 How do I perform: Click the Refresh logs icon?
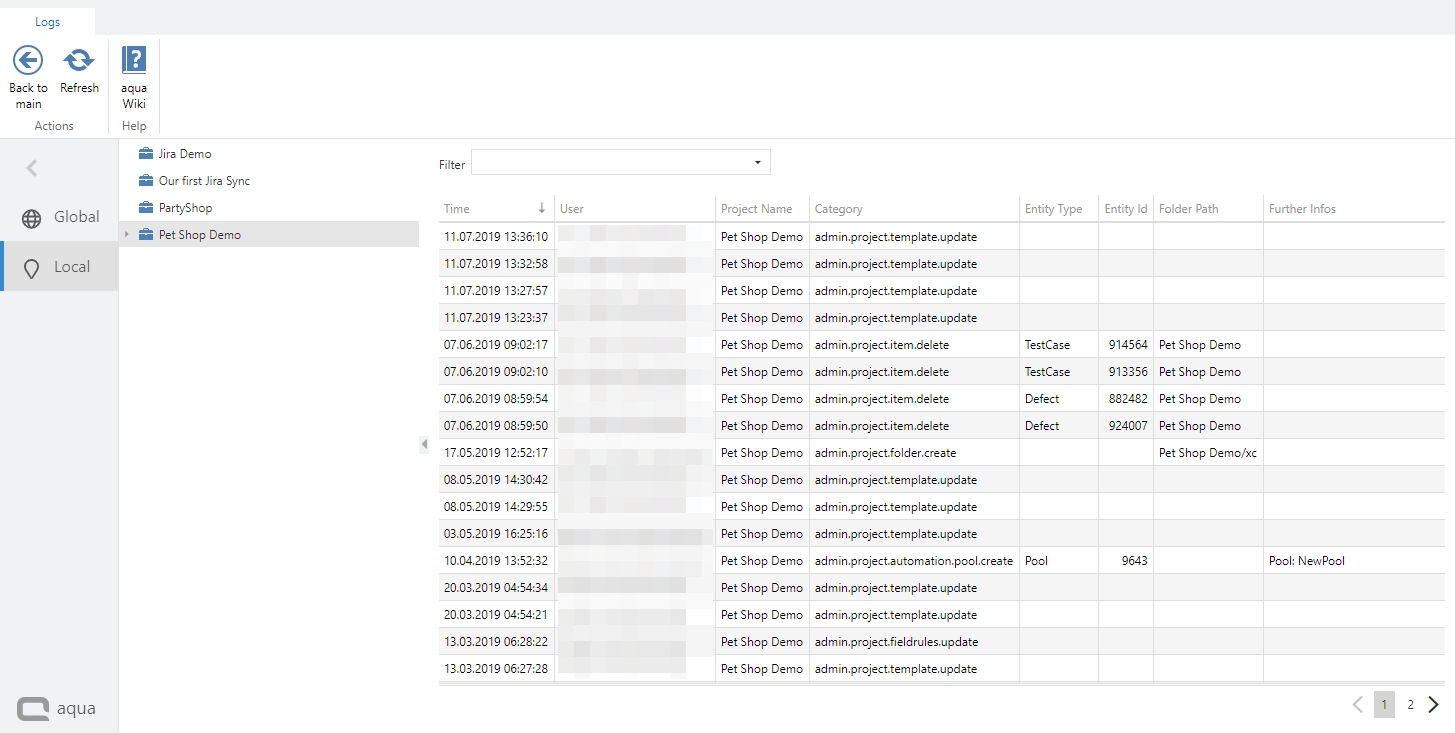(79, 61)
